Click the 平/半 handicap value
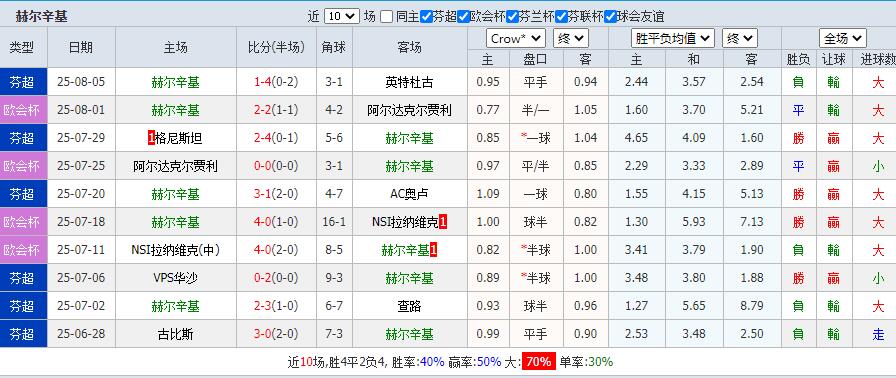This screenshot has width=896, height=378. (x=535, y=166)
